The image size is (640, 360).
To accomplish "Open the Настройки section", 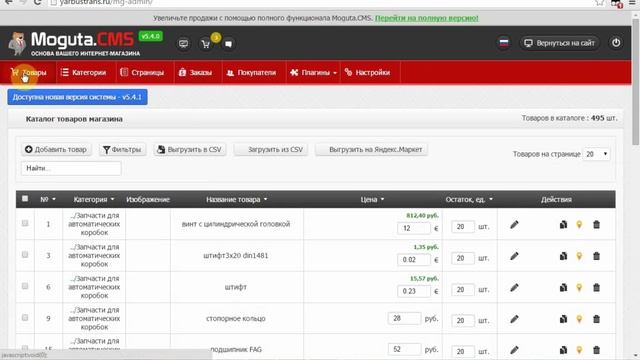I will click(367, 73).
